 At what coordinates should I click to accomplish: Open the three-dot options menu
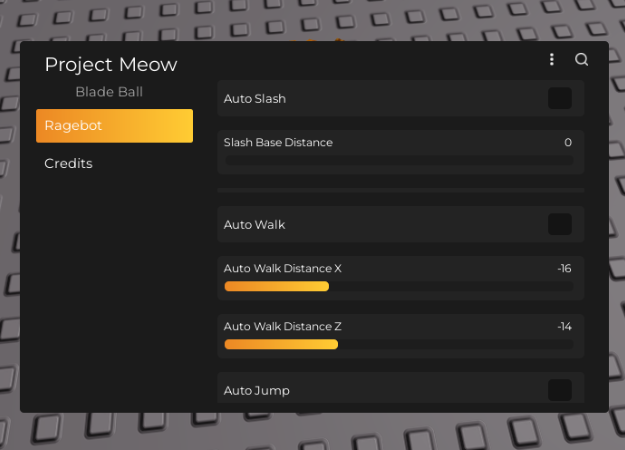pyautogui.click(x=552, y=60)
